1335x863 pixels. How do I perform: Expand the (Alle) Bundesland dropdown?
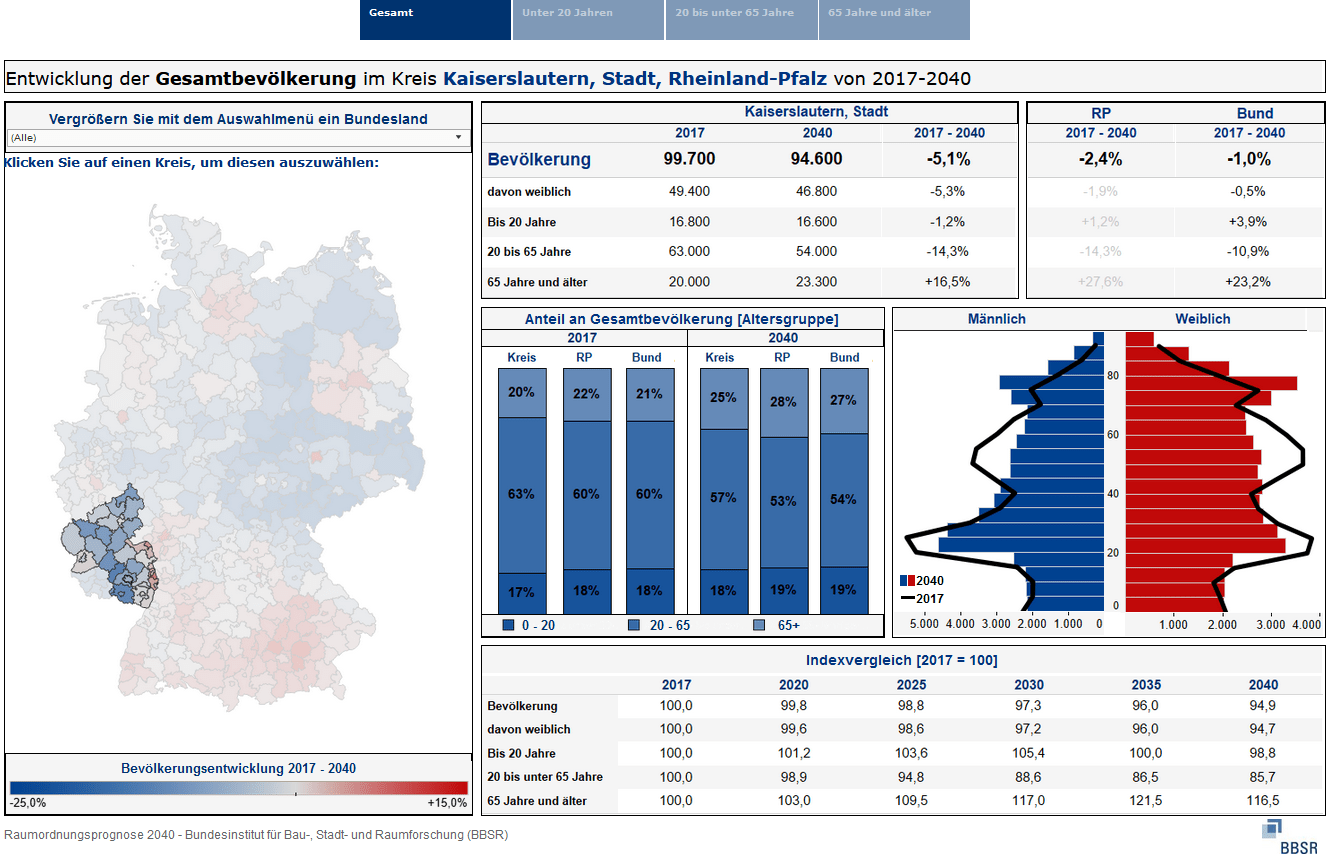[x=238, y=138]
